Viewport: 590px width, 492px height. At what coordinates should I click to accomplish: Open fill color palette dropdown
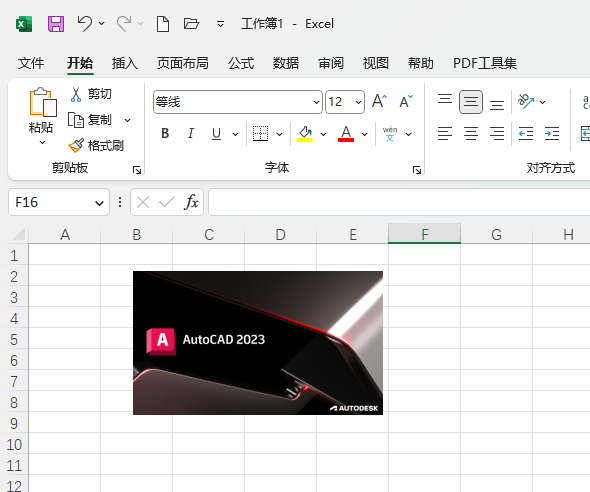coord(324,134)
